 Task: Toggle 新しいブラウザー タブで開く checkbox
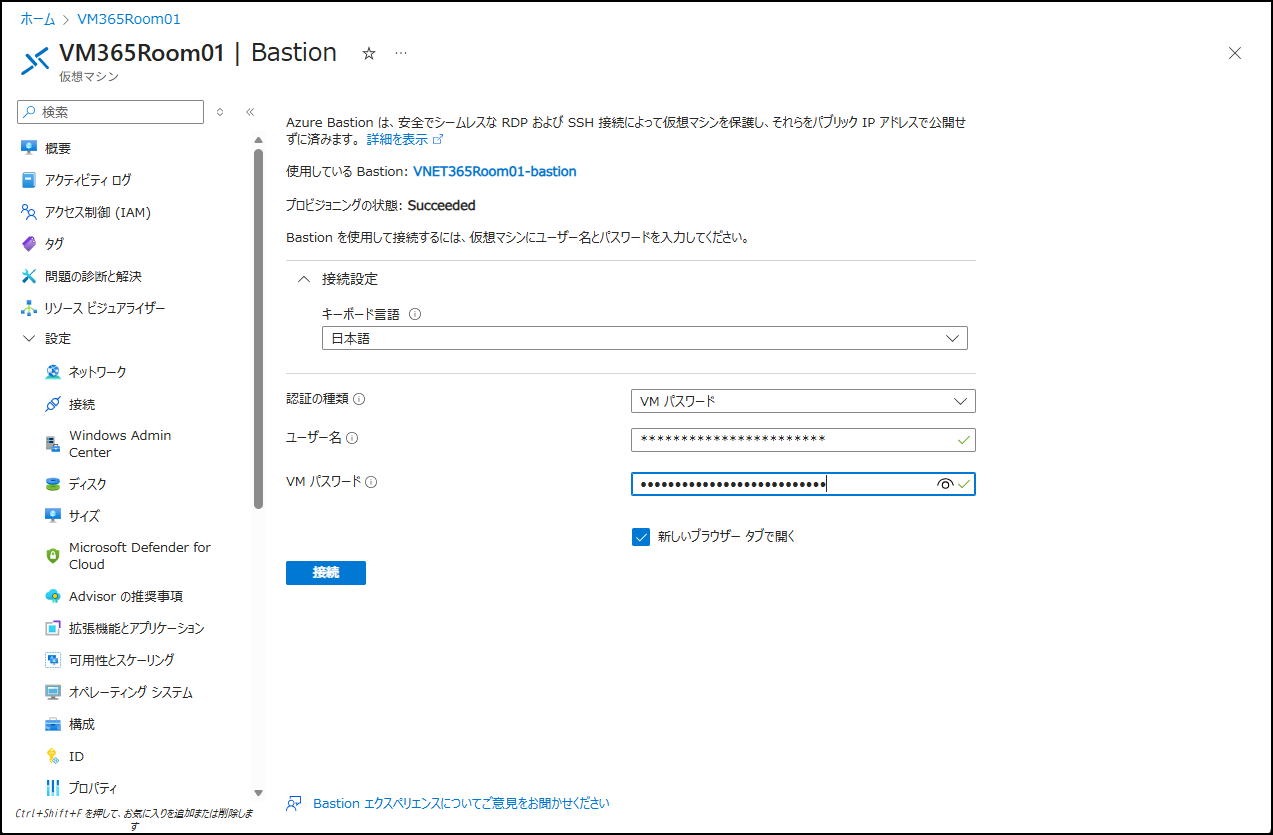pos(641,536)
